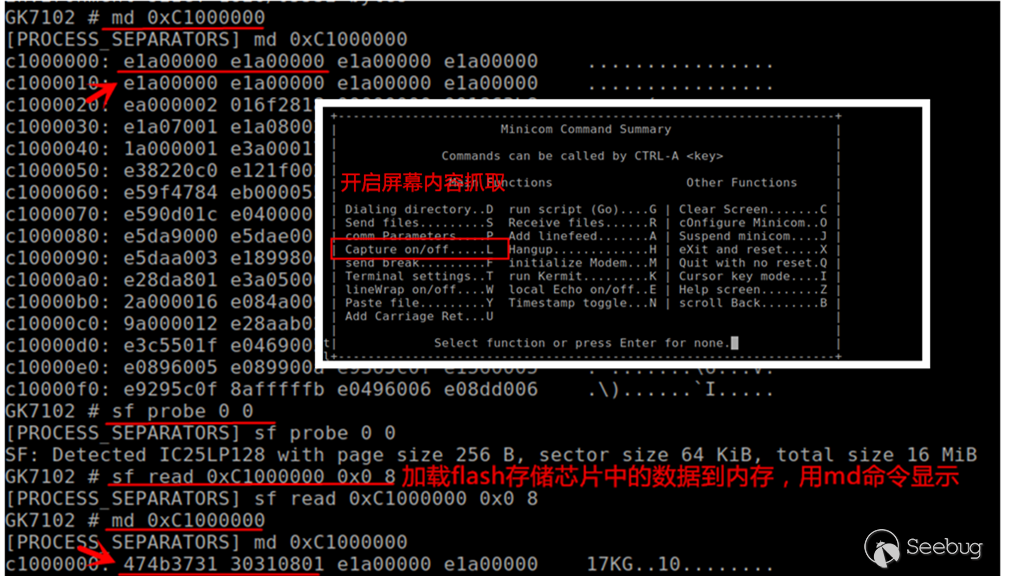Screen dimensions: 1011x576
Task: Toggle local Echo on/off entry
Action: click(x=582, y=290)
